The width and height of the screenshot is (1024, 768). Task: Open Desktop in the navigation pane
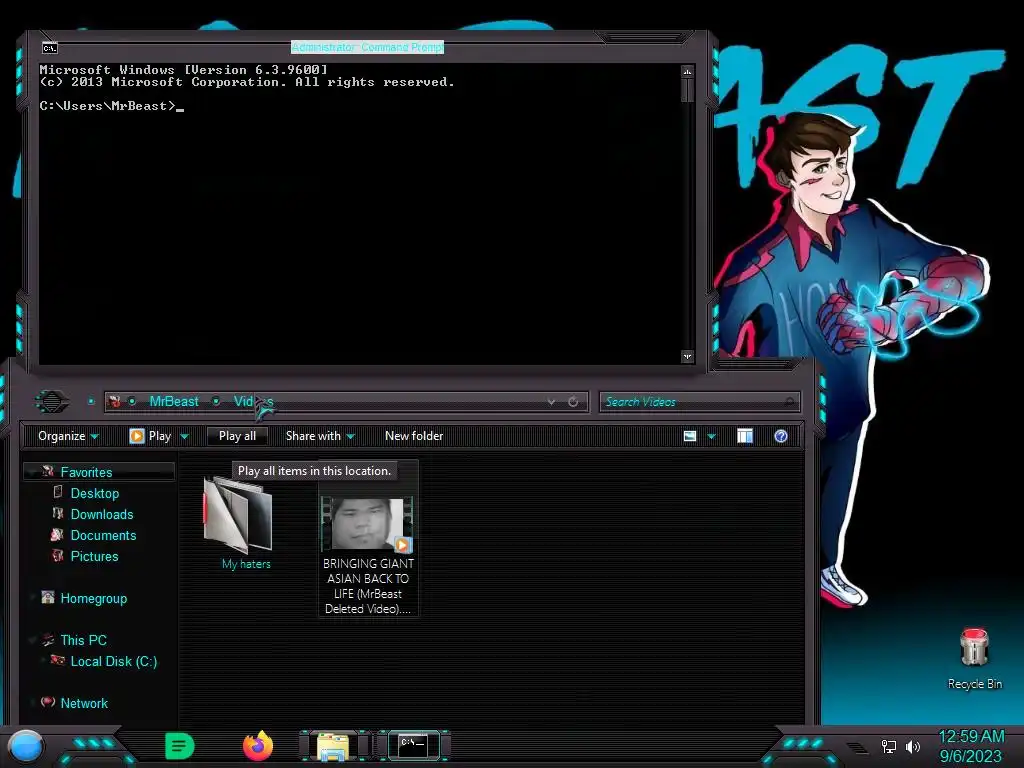(x=95, y=494)
